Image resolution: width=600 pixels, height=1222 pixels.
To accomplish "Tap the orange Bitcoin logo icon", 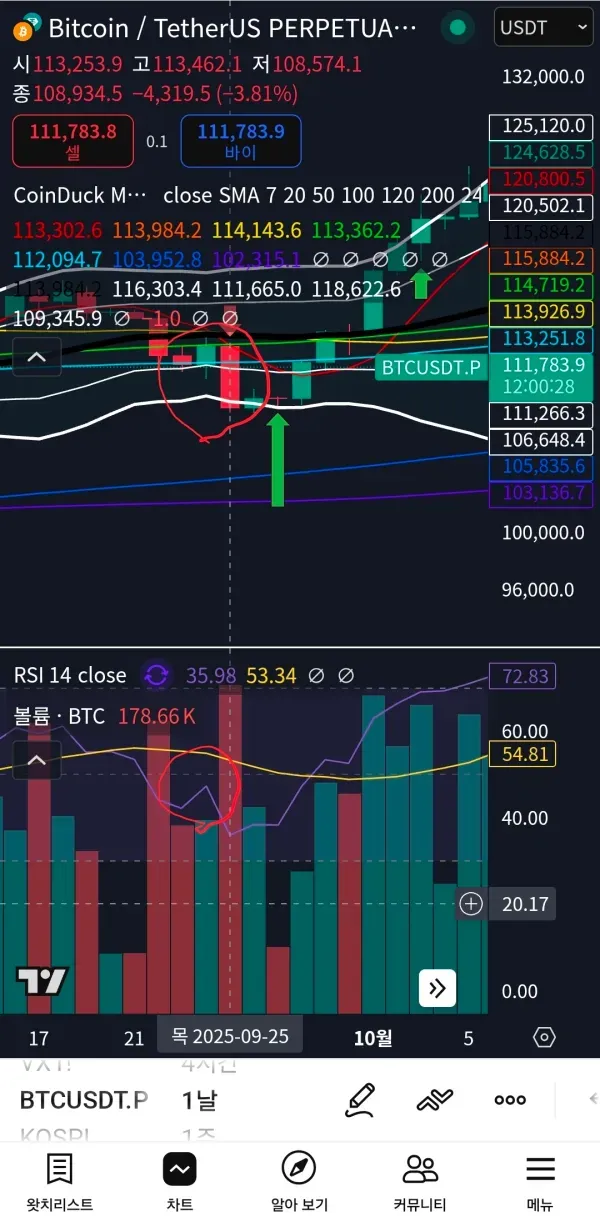I will pyautogui.click(x=22, y=31).
